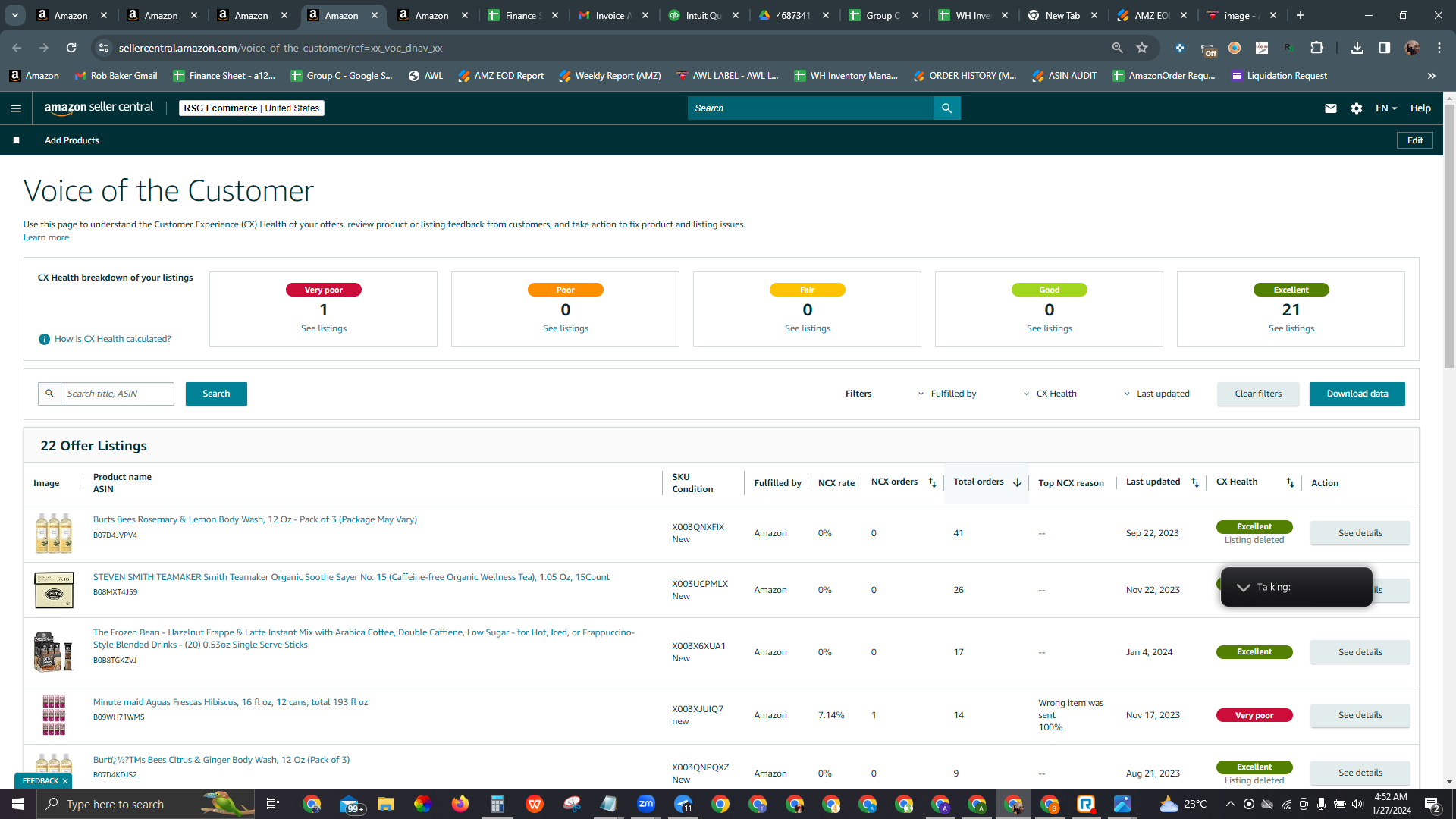The height and width of the screenshot is (819, 1456).
Task: Click the Amazon Seller Central logo
Action: coord(99,108)
